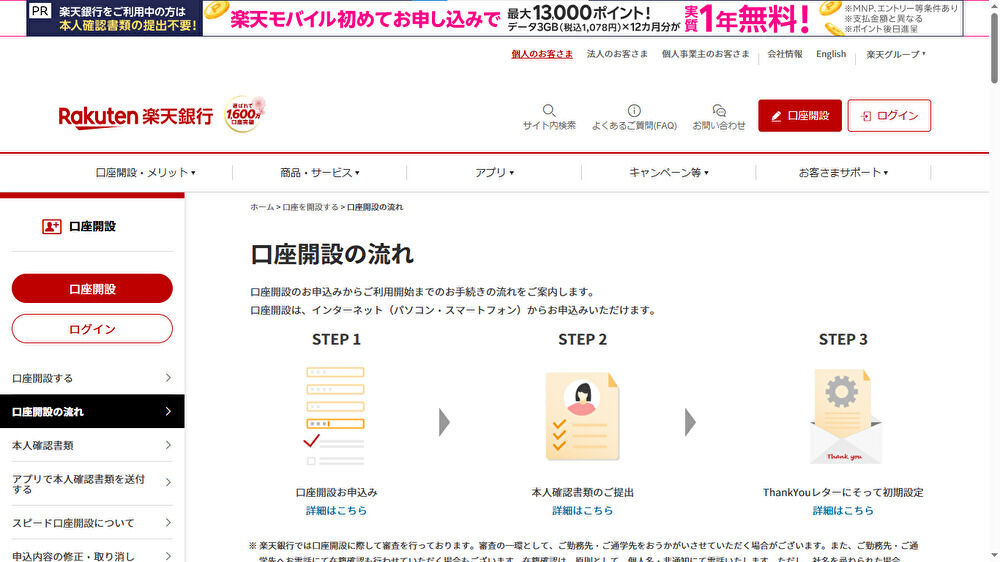Select 本人確認書類 in the sidebar
Viewport: 1000px width, 562px height.
(92, 445)
